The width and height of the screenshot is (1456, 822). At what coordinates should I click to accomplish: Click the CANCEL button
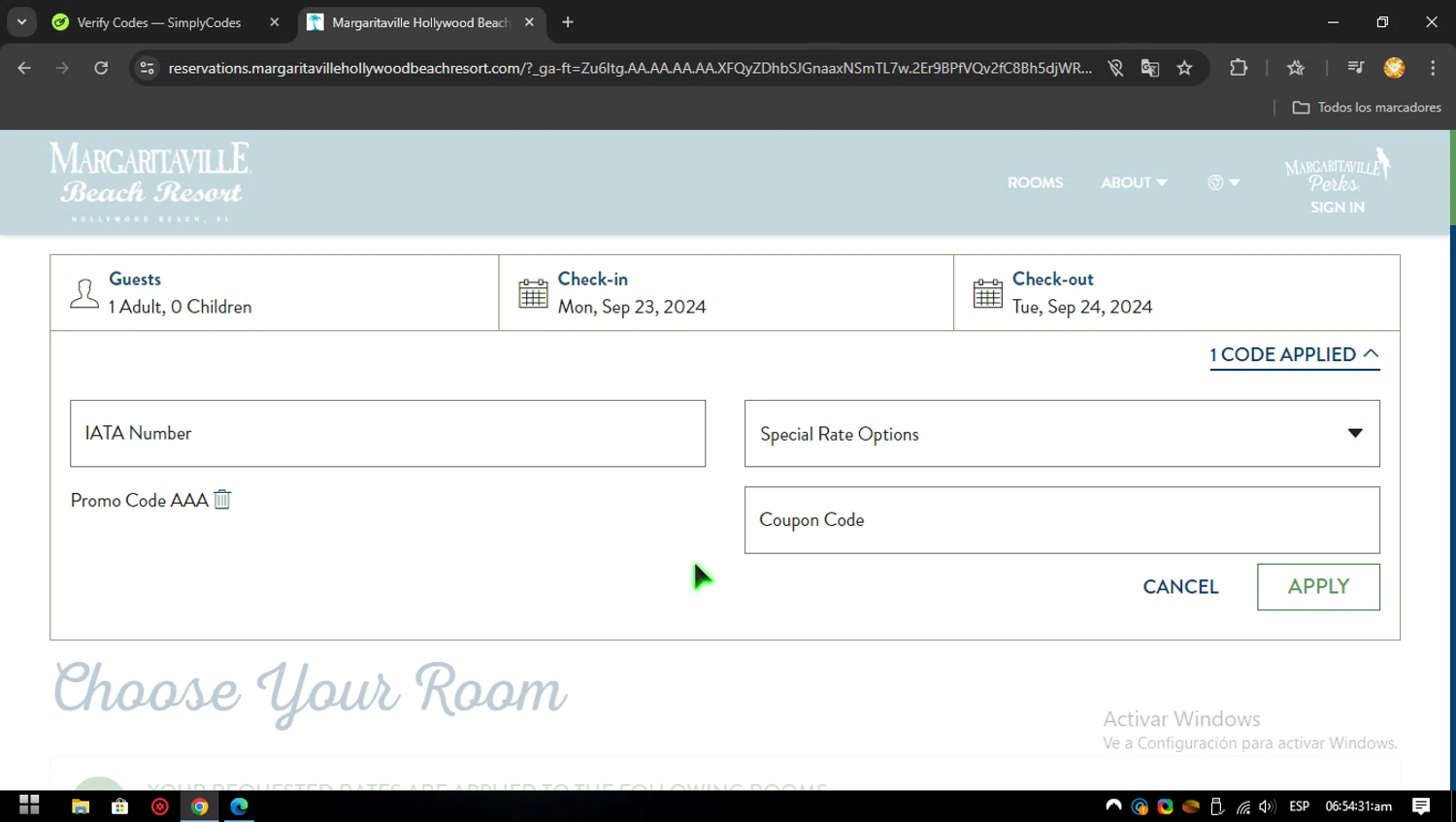1180,587
